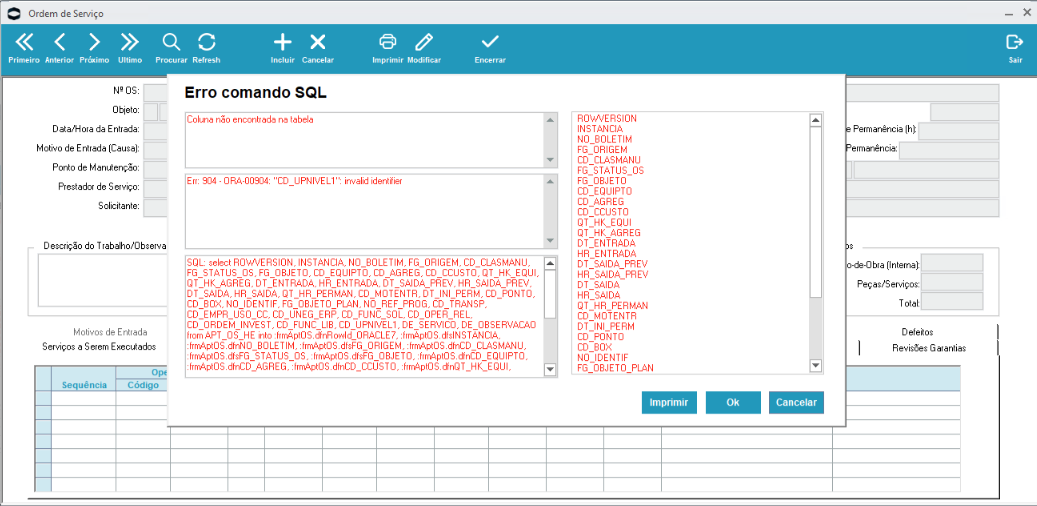Click down arrow of column list scrollbar
Image resolution: width=1037 pixels, height=506 pixels.
click(x=815, y=365)
